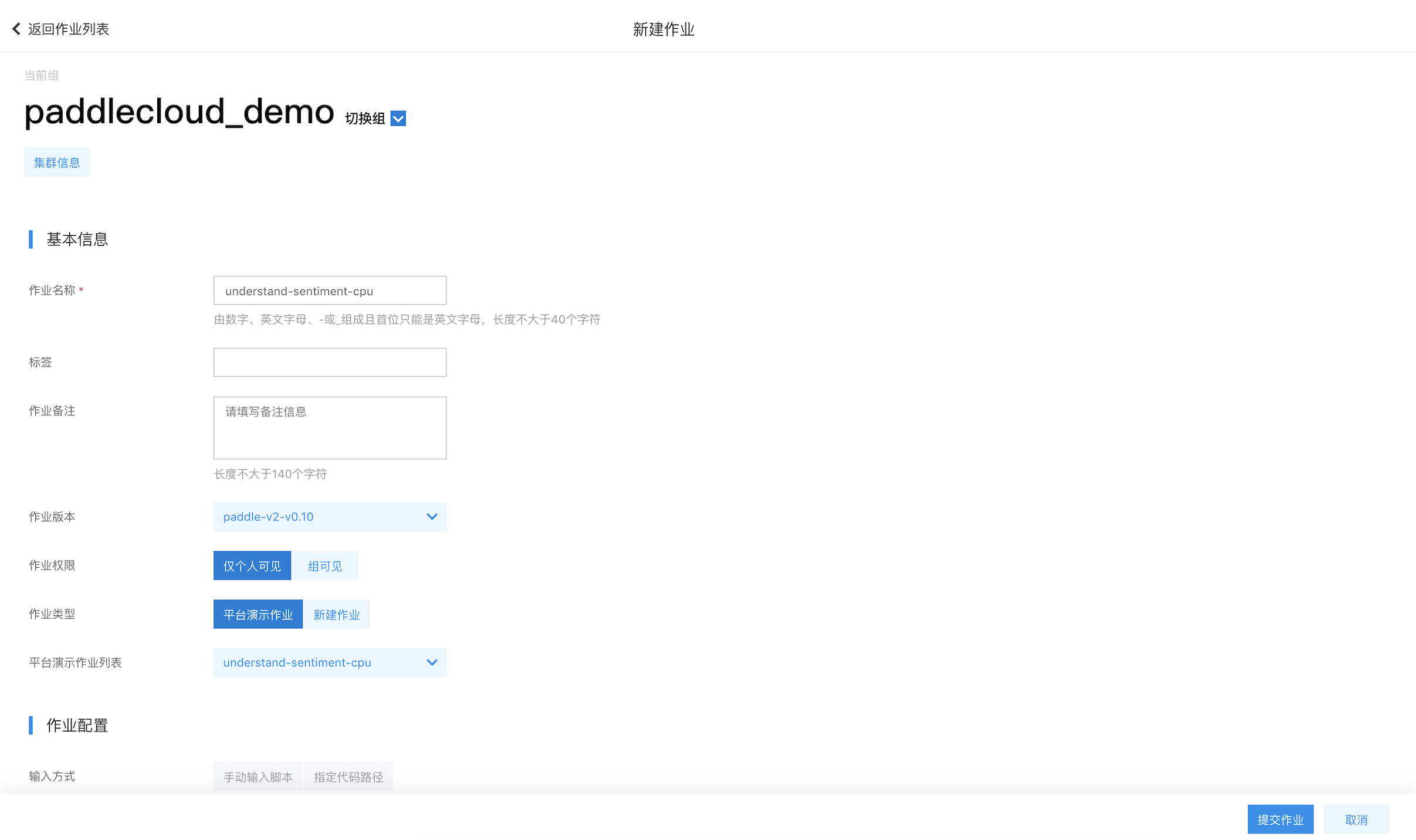1416x840 pixels.
Task: Click the back arrow icon
Action: [16, 29]
